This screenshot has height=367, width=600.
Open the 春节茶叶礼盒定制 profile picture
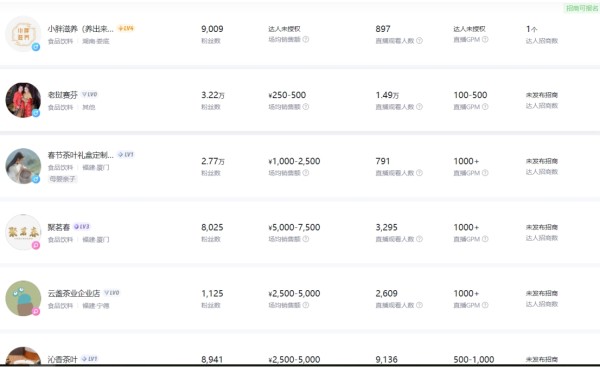click(x=23, y=166)
